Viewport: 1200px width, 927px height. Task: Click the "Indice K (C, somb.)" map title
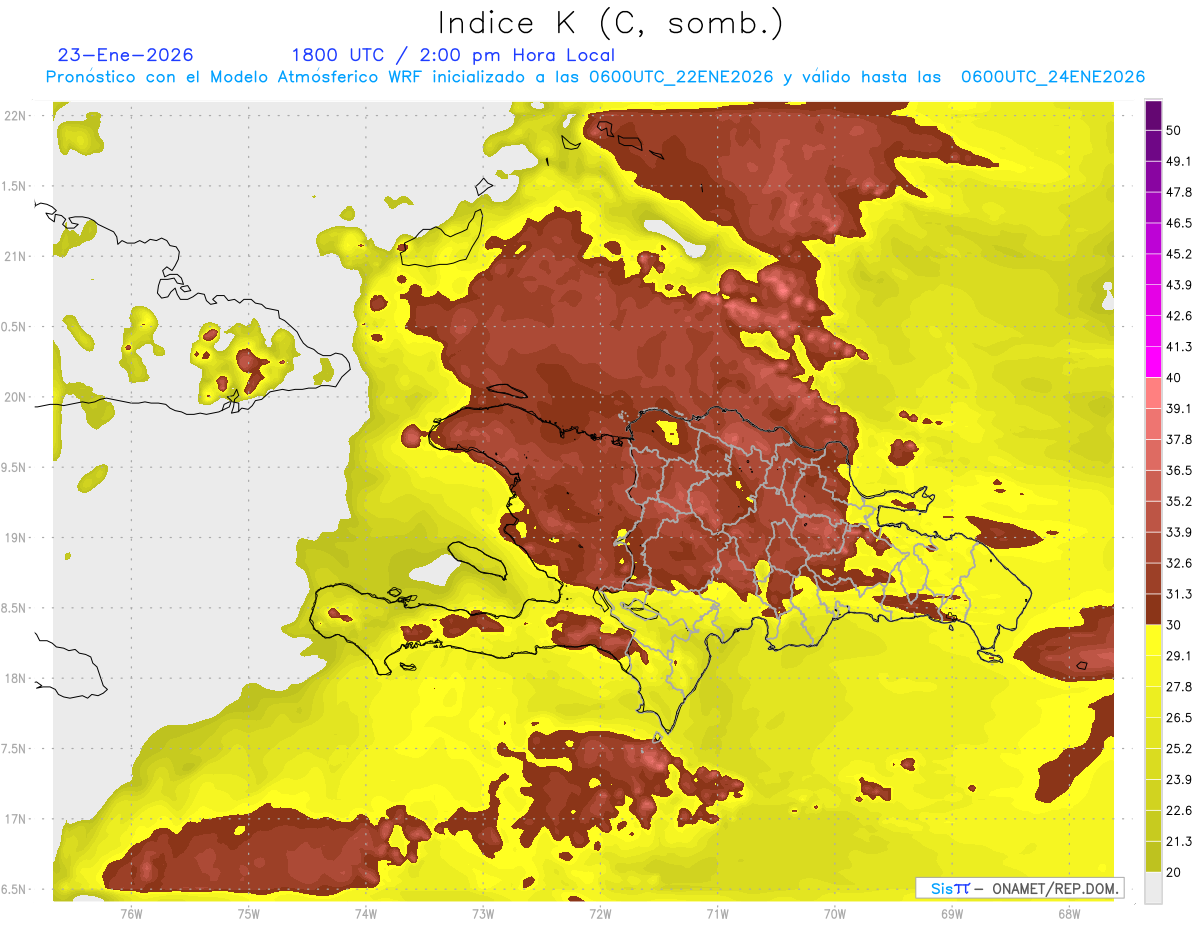(x=610, y=24)
